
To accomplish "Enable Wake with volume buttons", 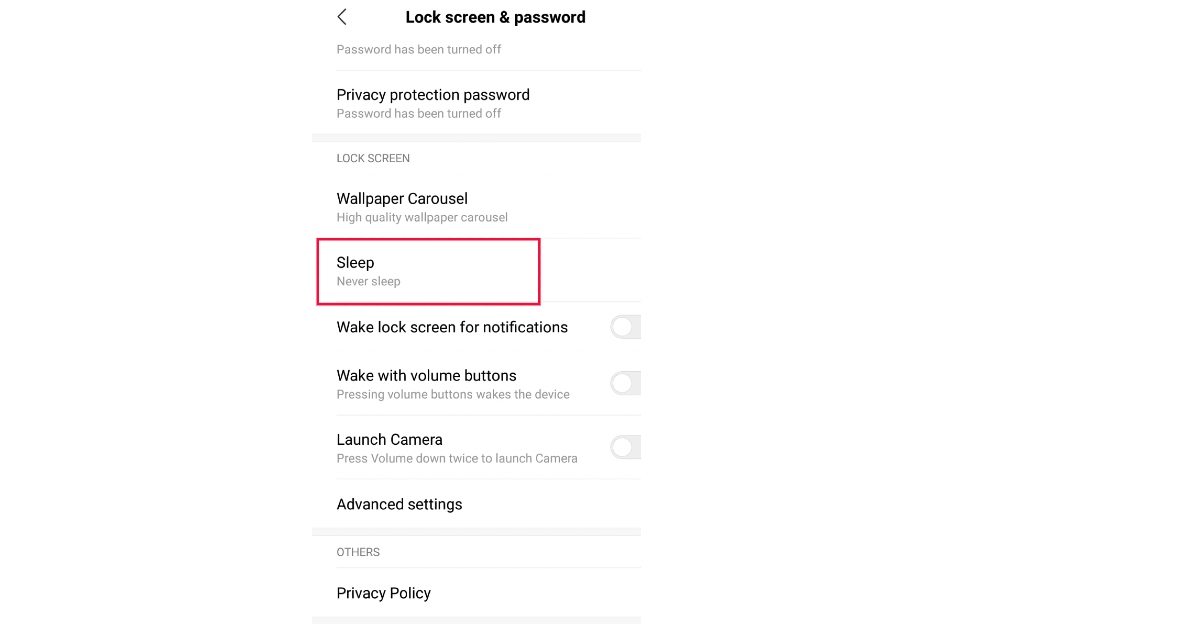I will (x=625, y=383).
